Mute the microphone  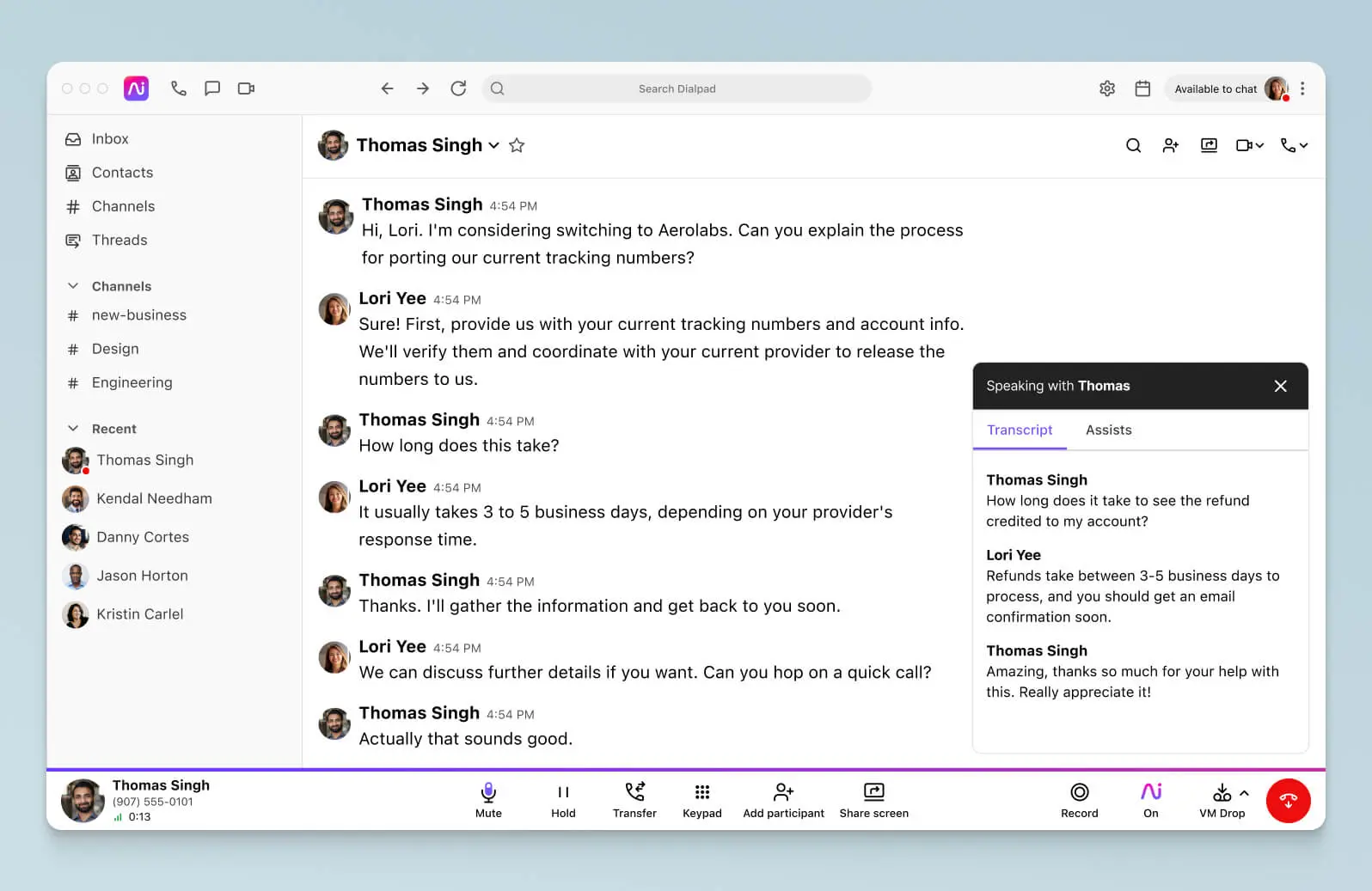tap(488, 800)
